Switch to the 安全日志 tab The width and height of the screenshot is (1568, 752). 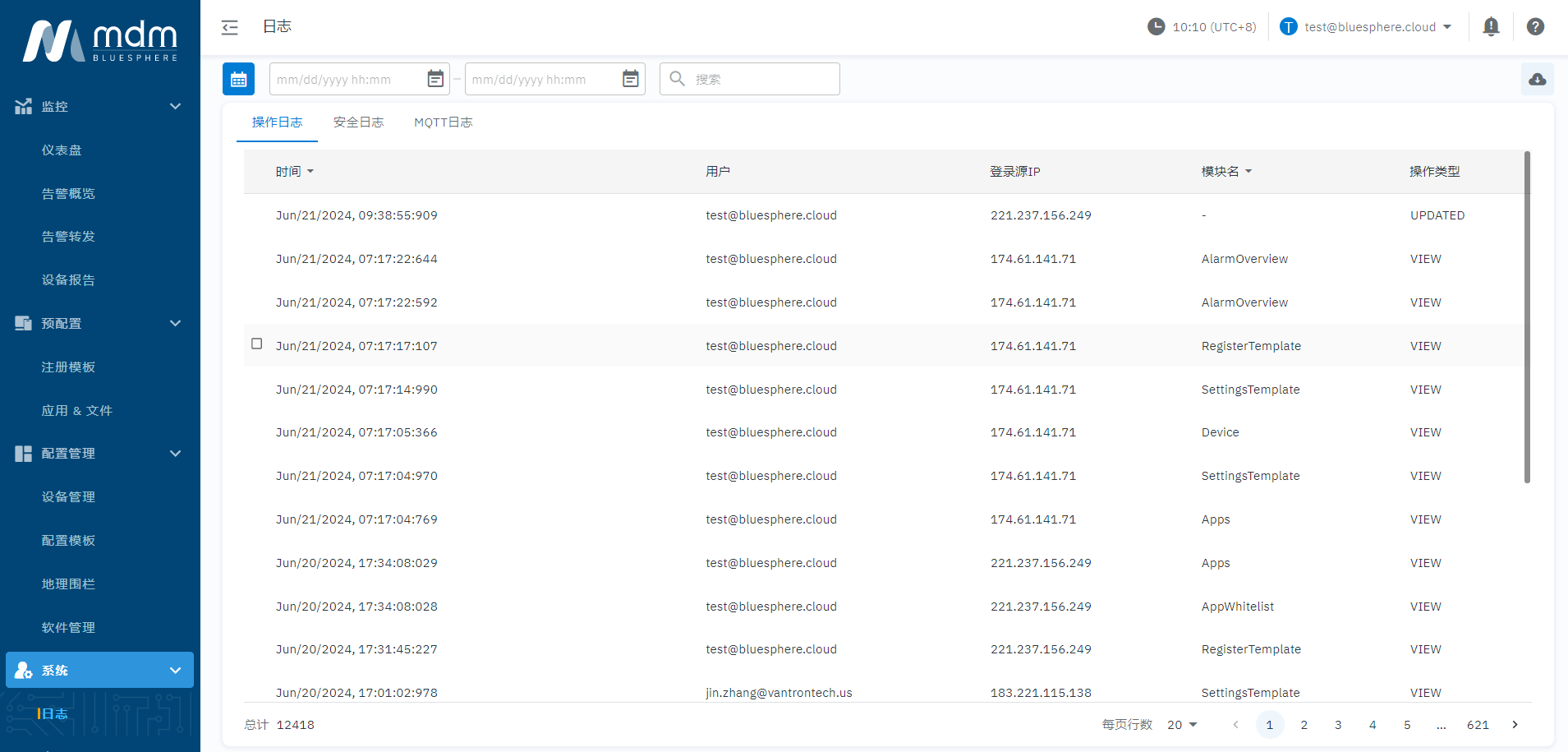(358, 122)
